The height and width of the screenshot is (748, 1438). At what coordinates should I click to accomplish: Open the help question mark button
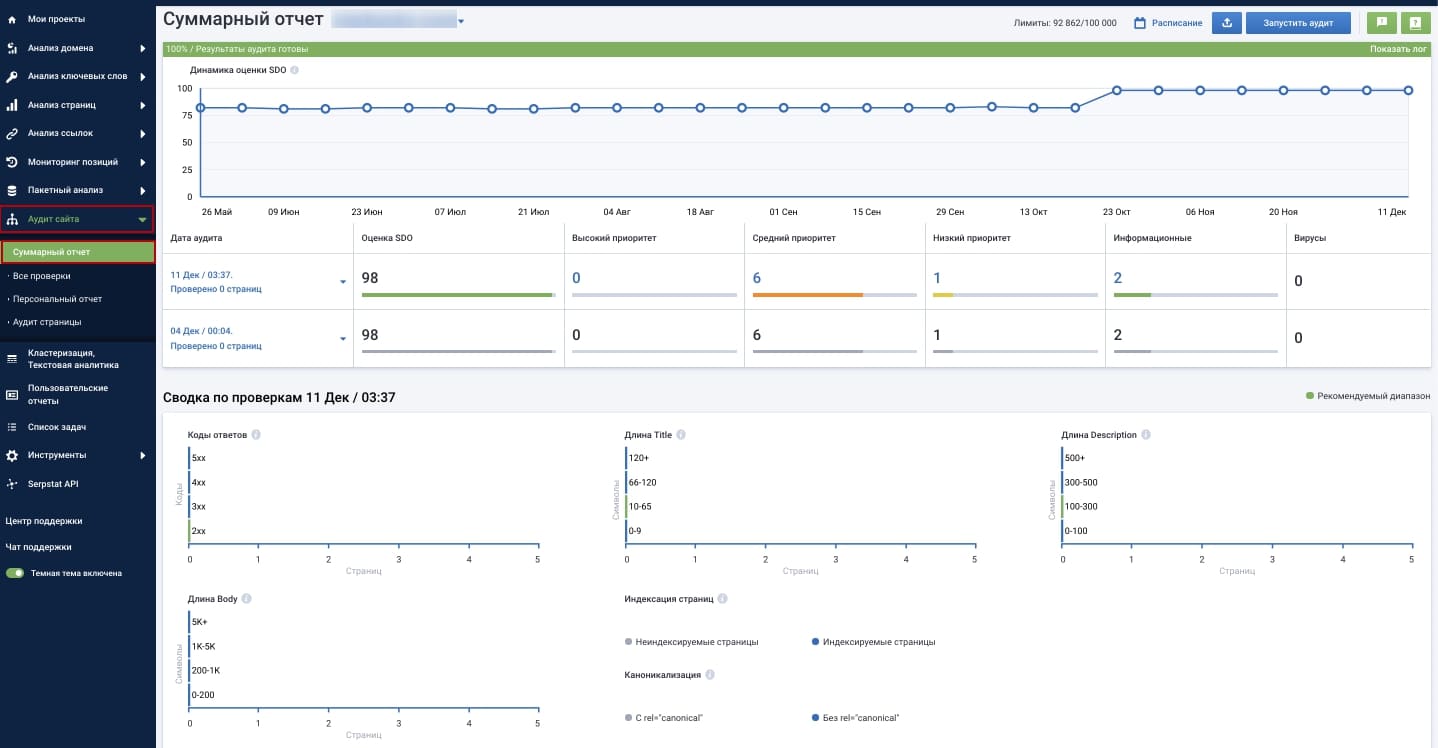[x=1416, y=23]
